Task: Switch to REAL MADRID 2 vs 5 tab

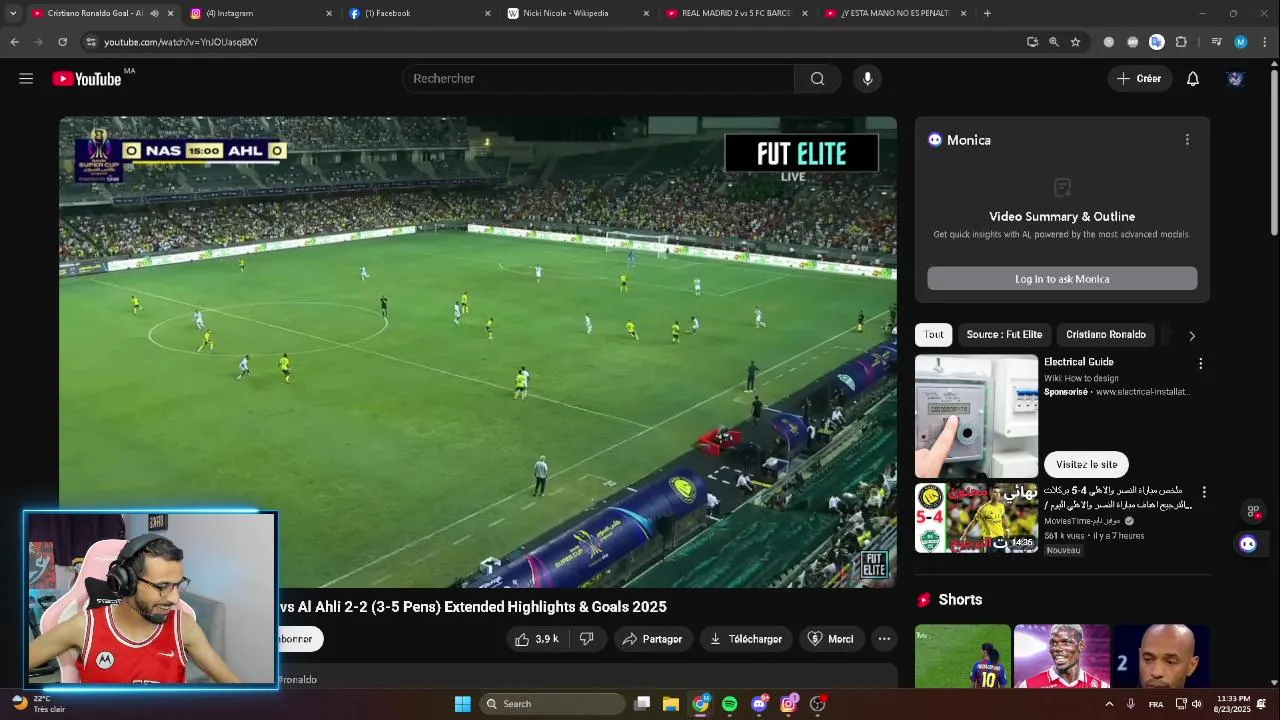Action: pos(735,13)
